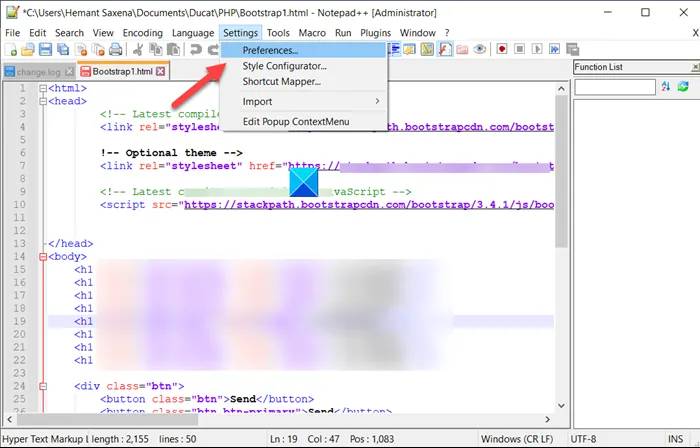The width and height of the screenshot is (700, 448).
Task: Toggle the eye Monitoring toolbar icon
Action: coord(479,49)
